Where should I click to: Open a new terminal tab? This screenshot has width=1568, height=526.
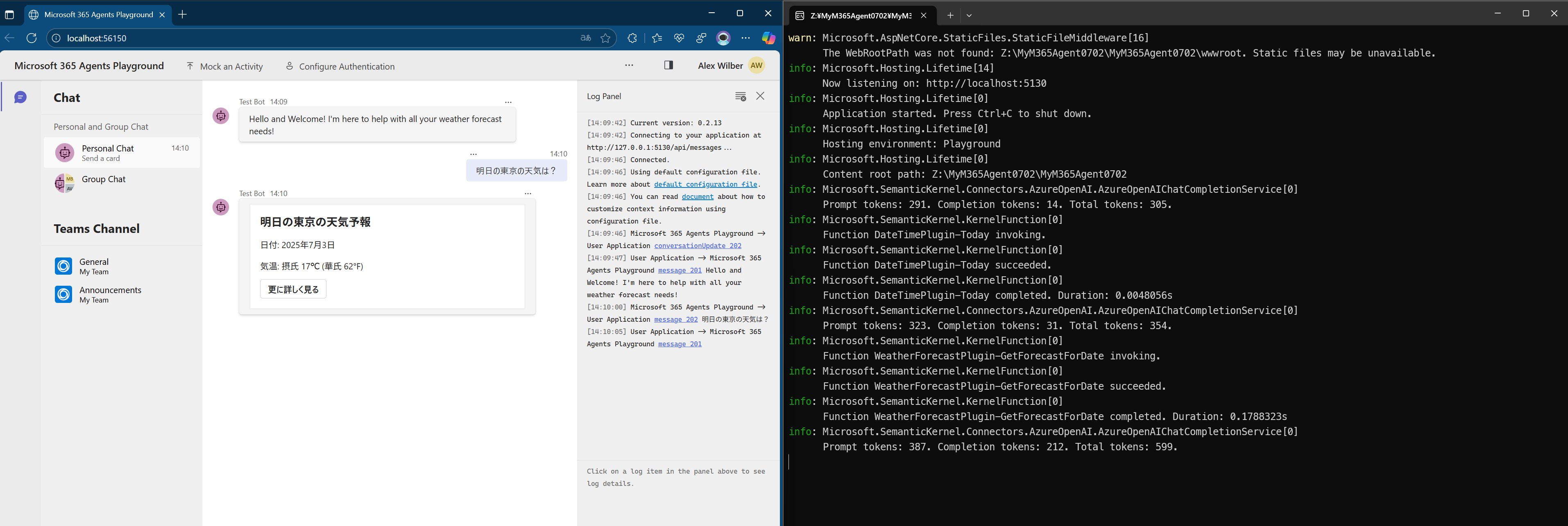(950, 15)
